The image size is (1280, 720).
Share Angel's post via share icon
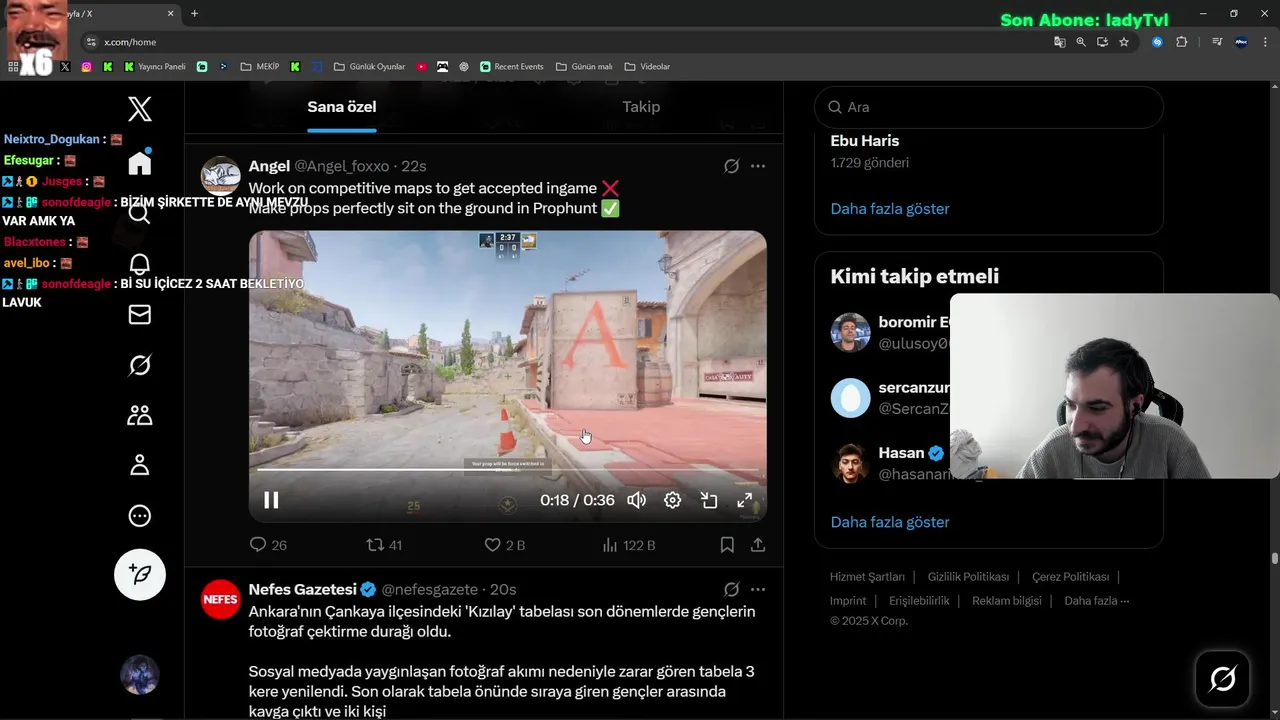[758, 545]
